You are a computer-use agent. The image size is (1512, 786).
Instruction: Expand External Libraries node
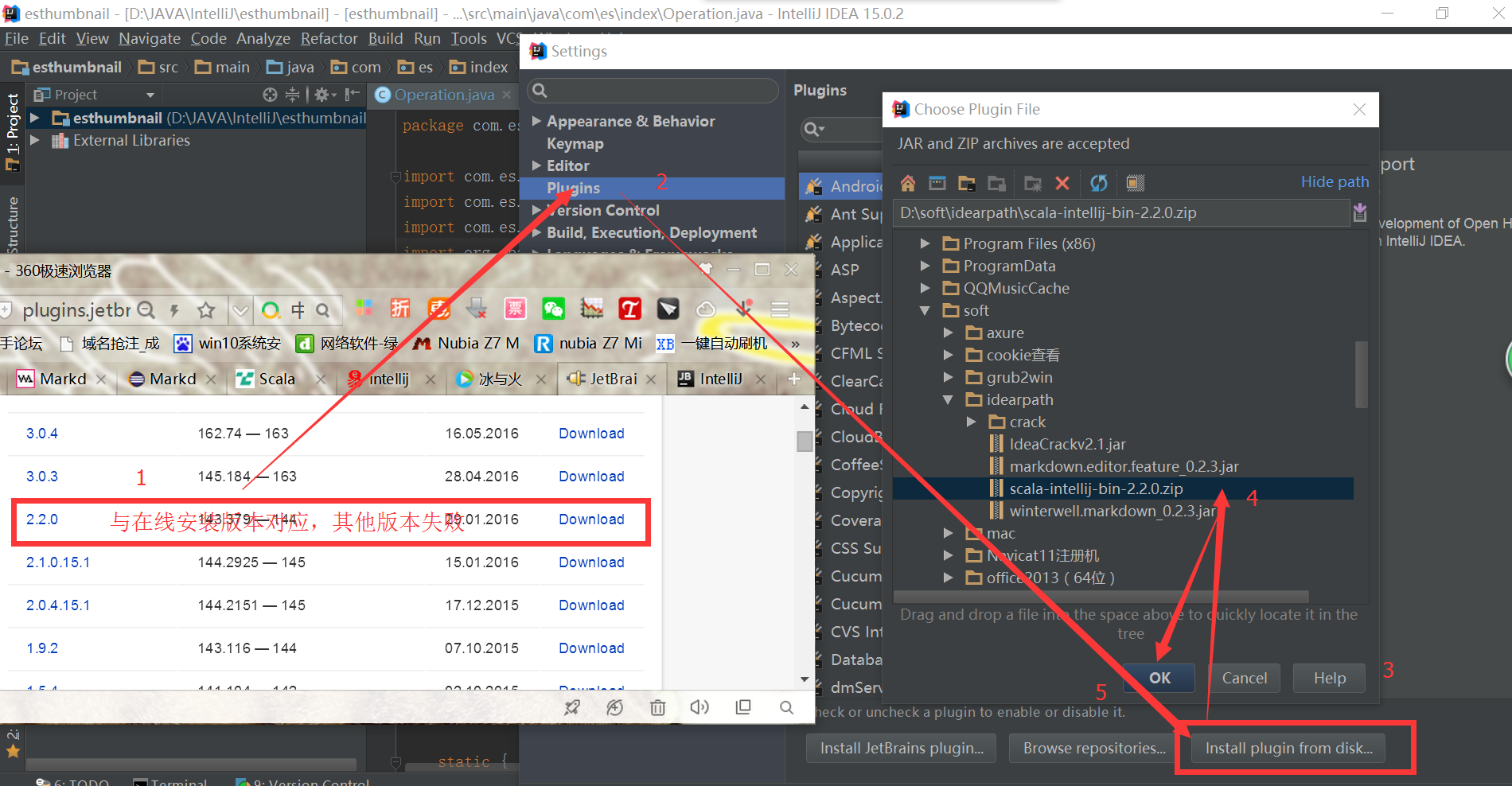point(34,140)
